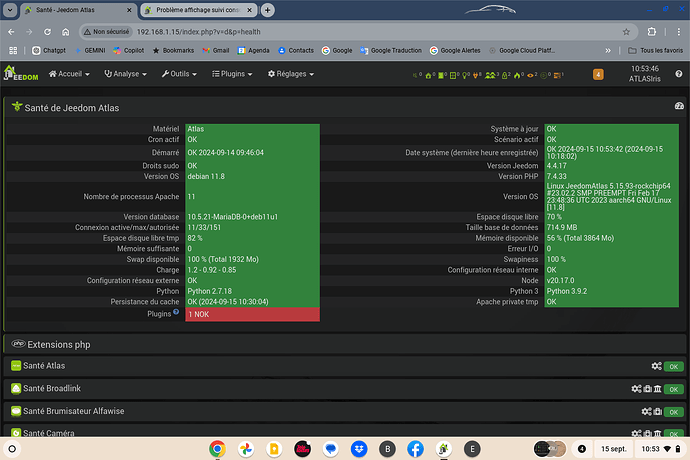690x460 pixels.
Task: Open the Google Traduction bookmark
Action: [391, 51]
